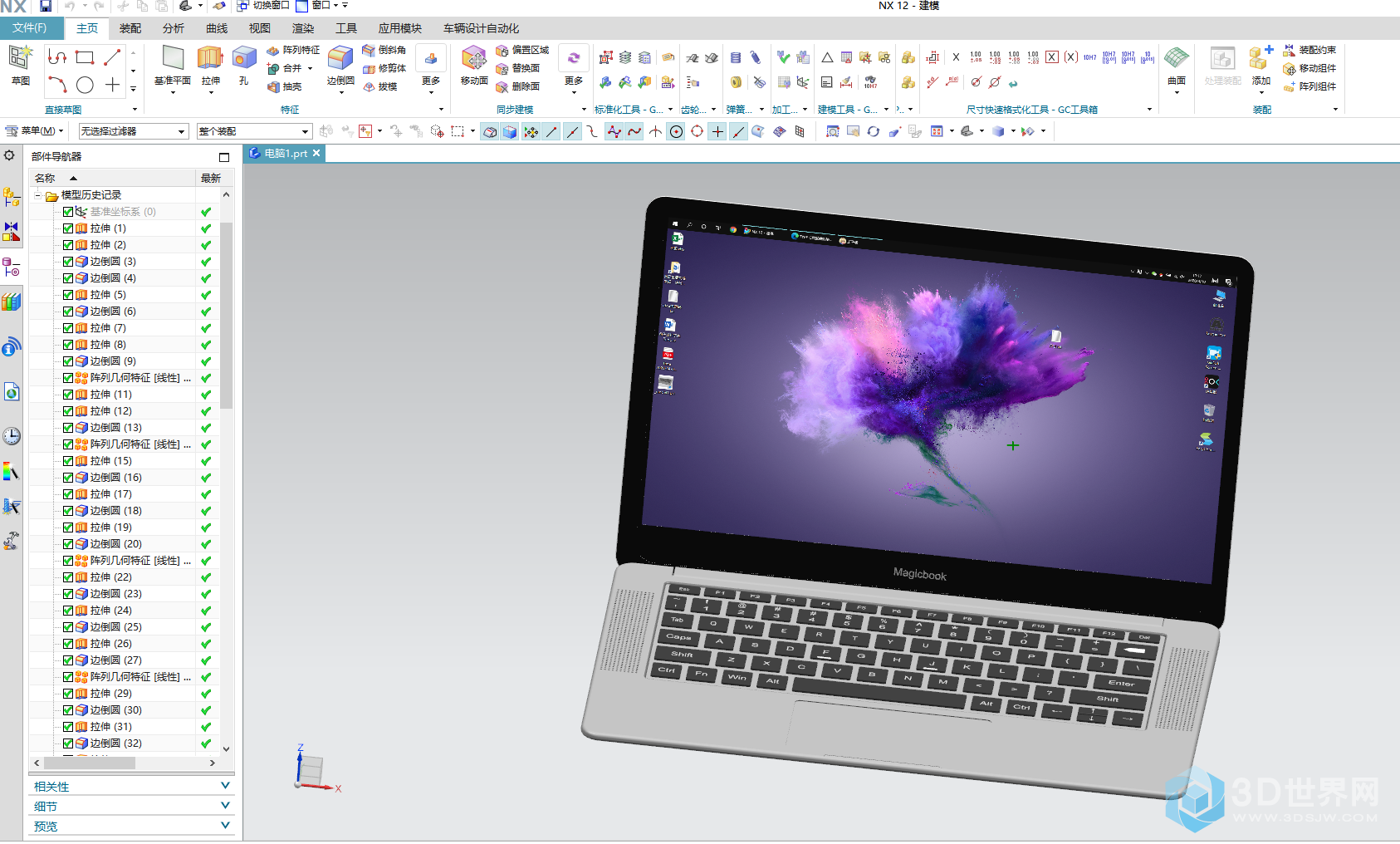
Task: Select the Extrude (拉伸) tool
Action: [211, 66]
